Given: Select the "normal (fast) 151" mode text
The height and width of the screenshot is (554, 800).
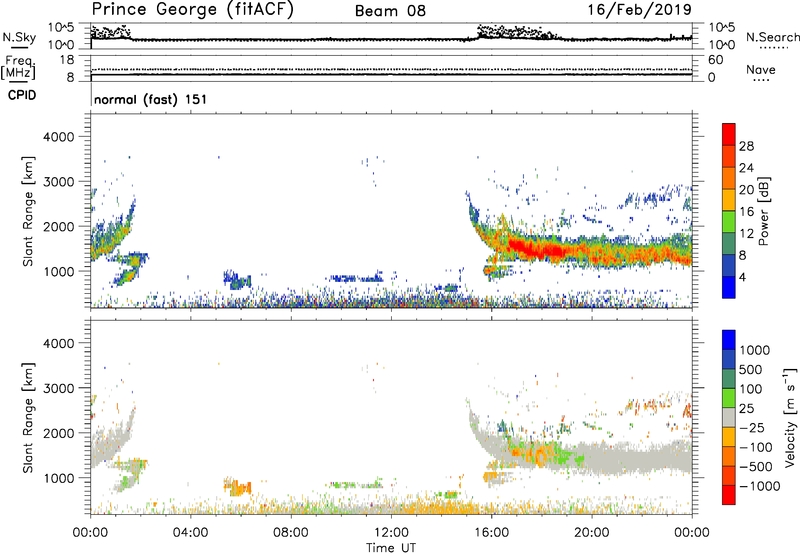Looking at the screenshot, I should tap(151, 99).
